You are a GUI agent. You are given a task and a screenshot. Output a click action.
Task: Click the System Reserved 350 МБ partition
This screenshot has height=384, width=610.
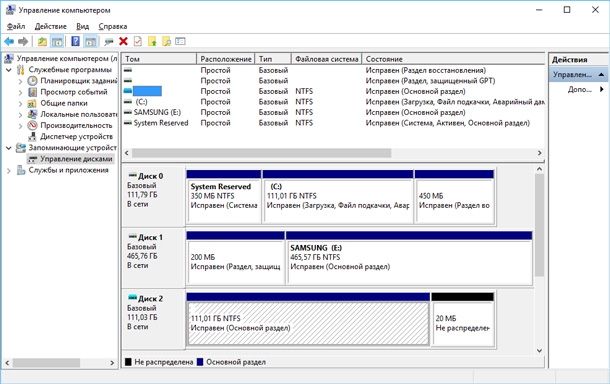[224, 197]
